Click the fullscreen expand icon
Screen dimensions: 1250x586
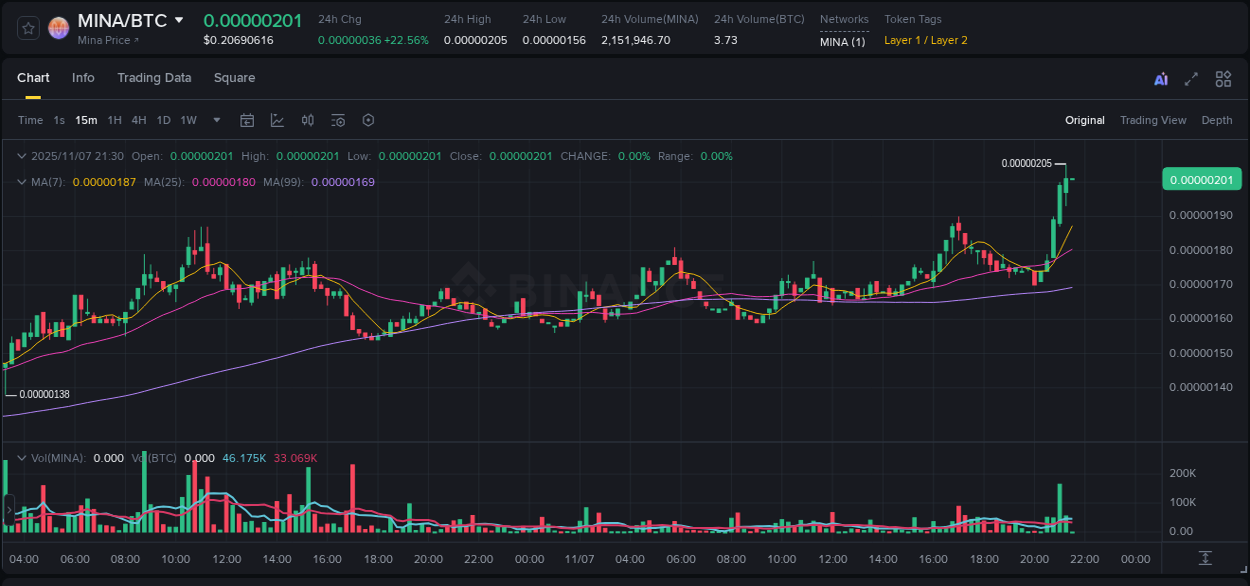[x=1191, y=78]
